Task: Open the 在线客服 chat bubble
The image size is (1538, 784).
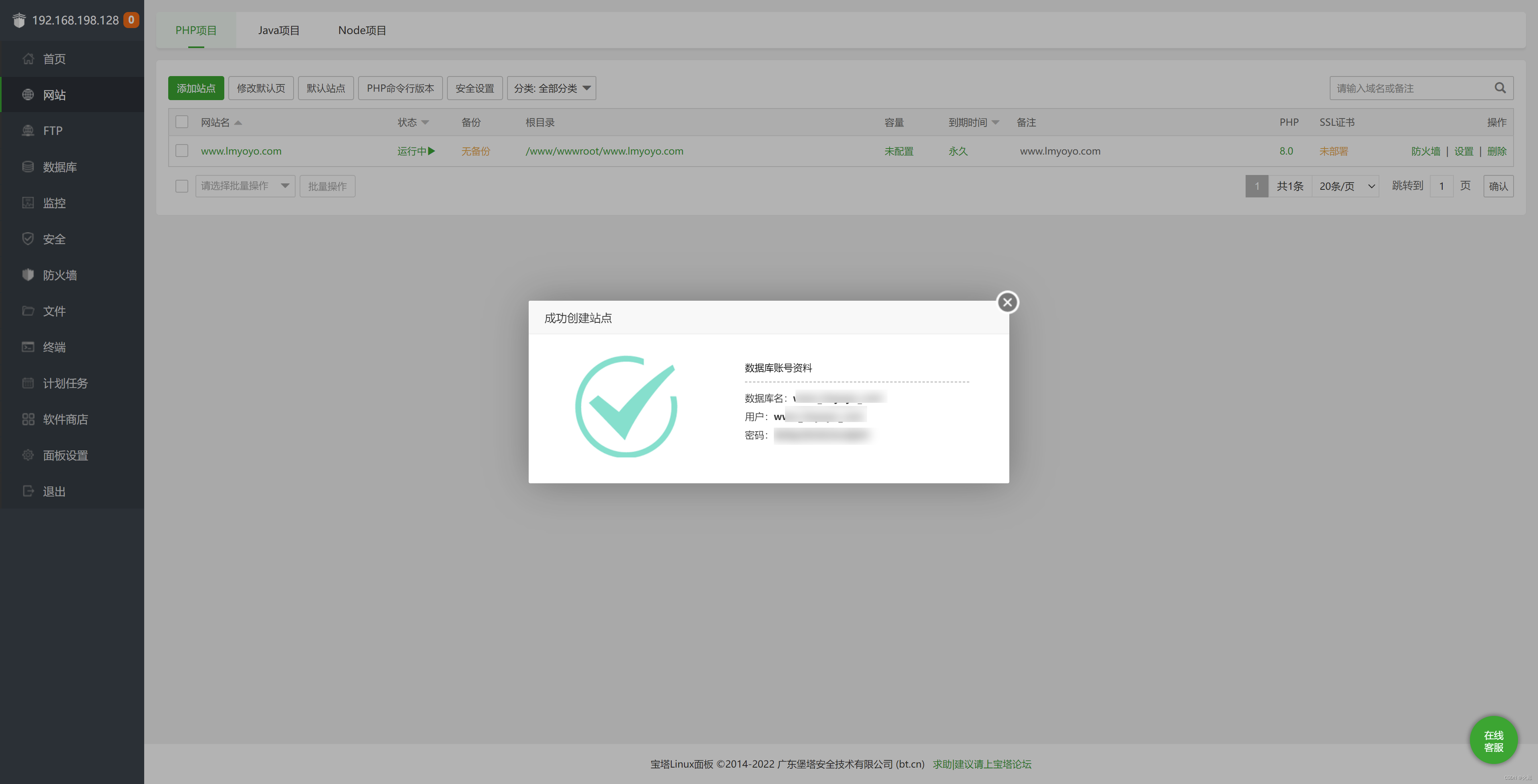Action: click(1493, 740)
